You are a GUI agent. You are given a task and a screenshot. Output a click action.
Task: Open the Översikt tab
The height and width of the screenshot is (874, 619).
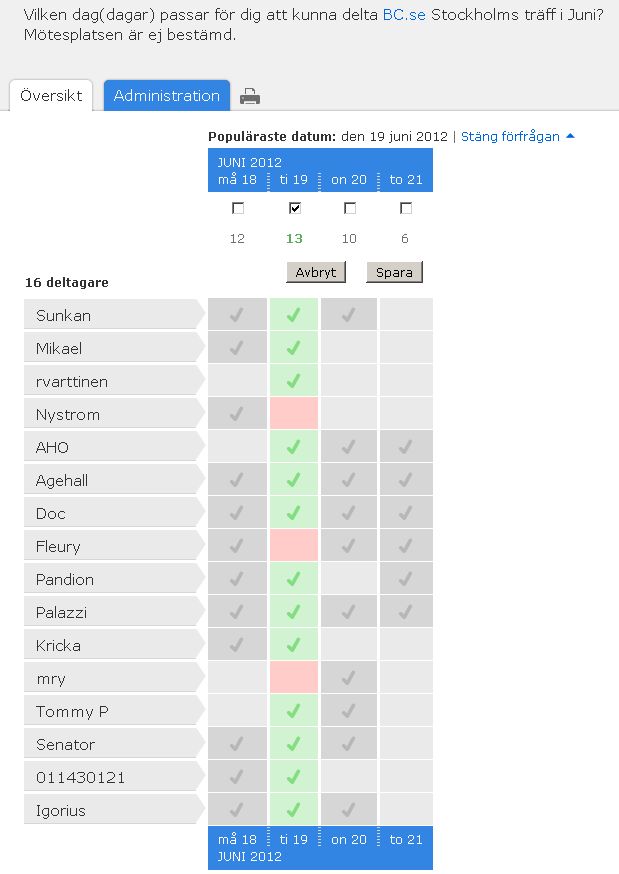(51, 96)
